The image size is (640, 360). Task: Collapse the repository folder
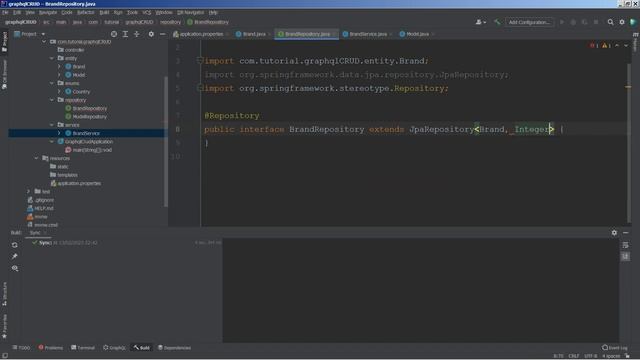coord(52,100)
